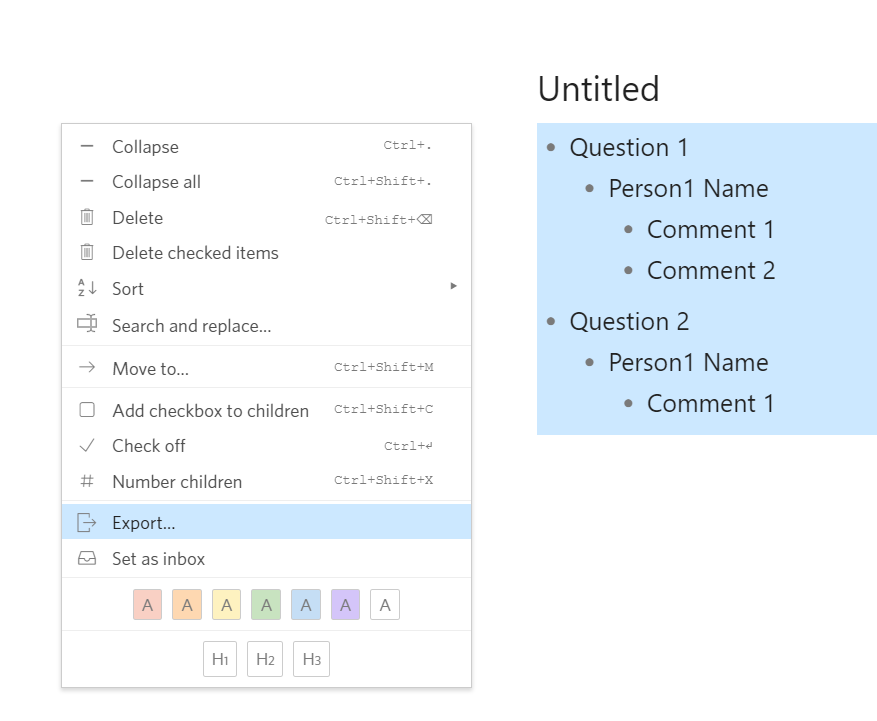877x721 pixels.
Task: Click the Collapse minus icon
Action: 87,146
